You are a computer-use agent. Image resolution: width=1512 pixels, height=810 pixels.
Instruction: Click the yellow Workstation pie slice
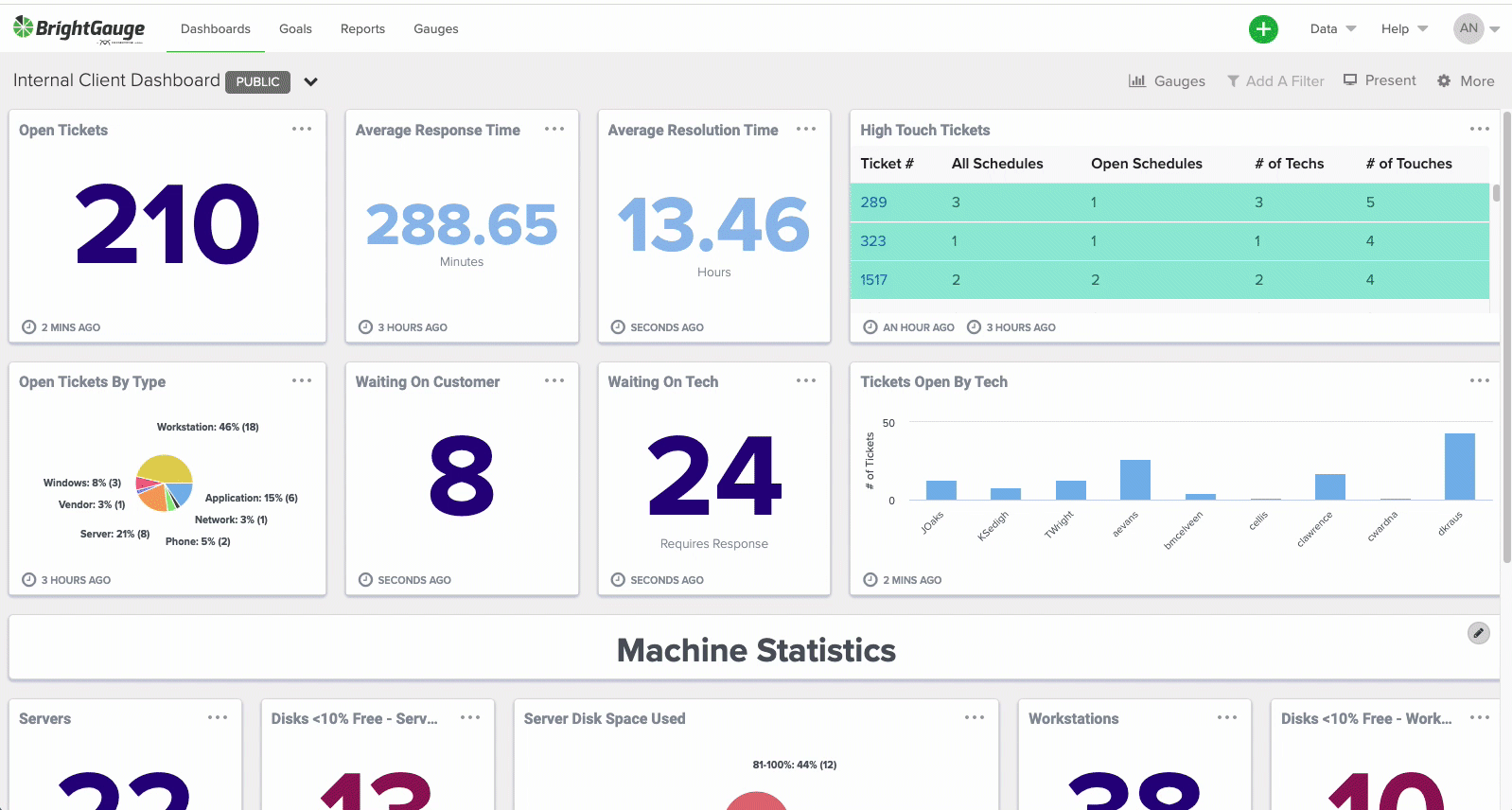pos(167,467)
